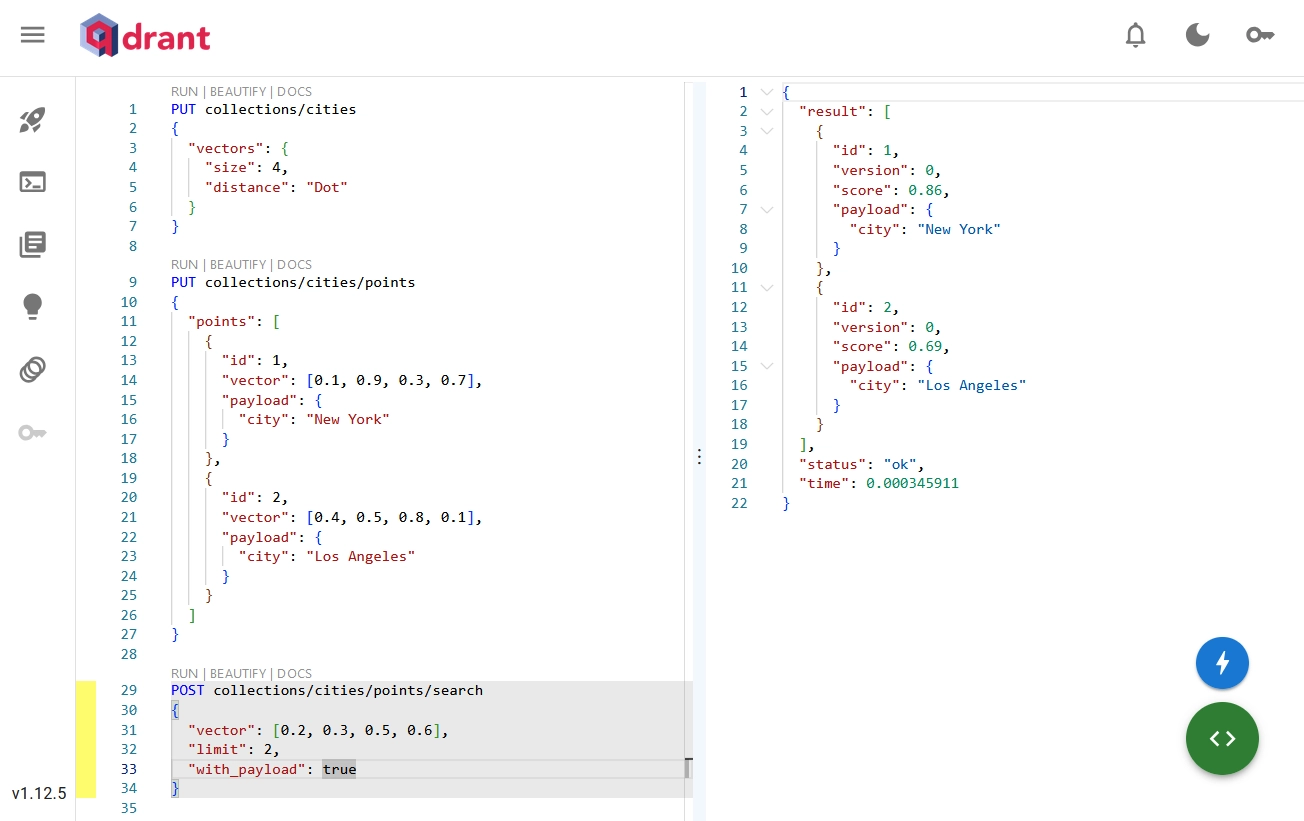Image resolution: width=1304 pixels, height=821 pixels.
Task: Open the Collections page in sidebar
Action: (x=33, y=245)
